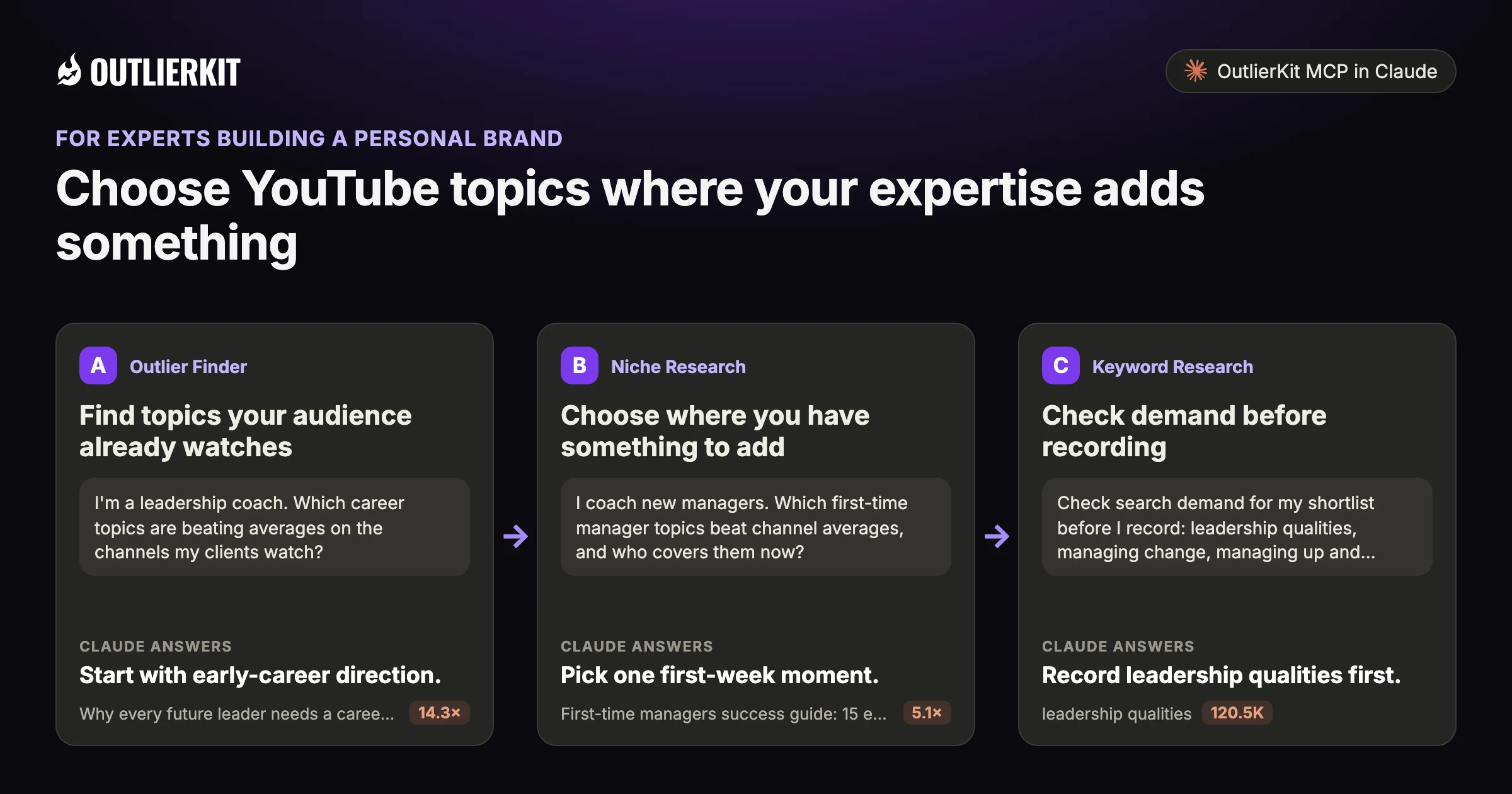
Task: Select the purple A step icon
Action: pyautogui.click(x=98, y=365)
